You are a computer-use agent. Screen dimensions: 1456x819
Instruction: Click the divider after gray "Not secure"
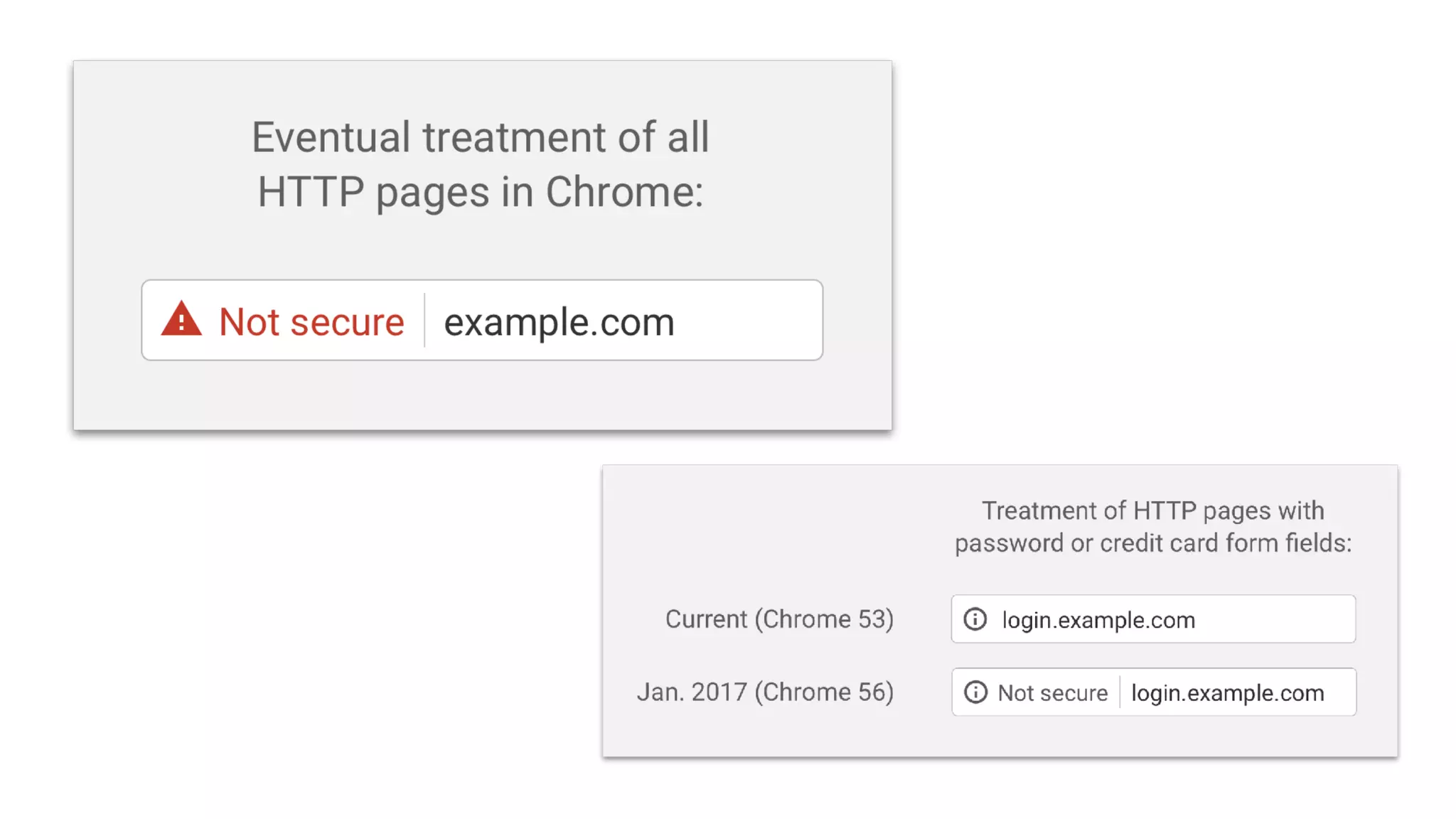tap(1120, 692)
